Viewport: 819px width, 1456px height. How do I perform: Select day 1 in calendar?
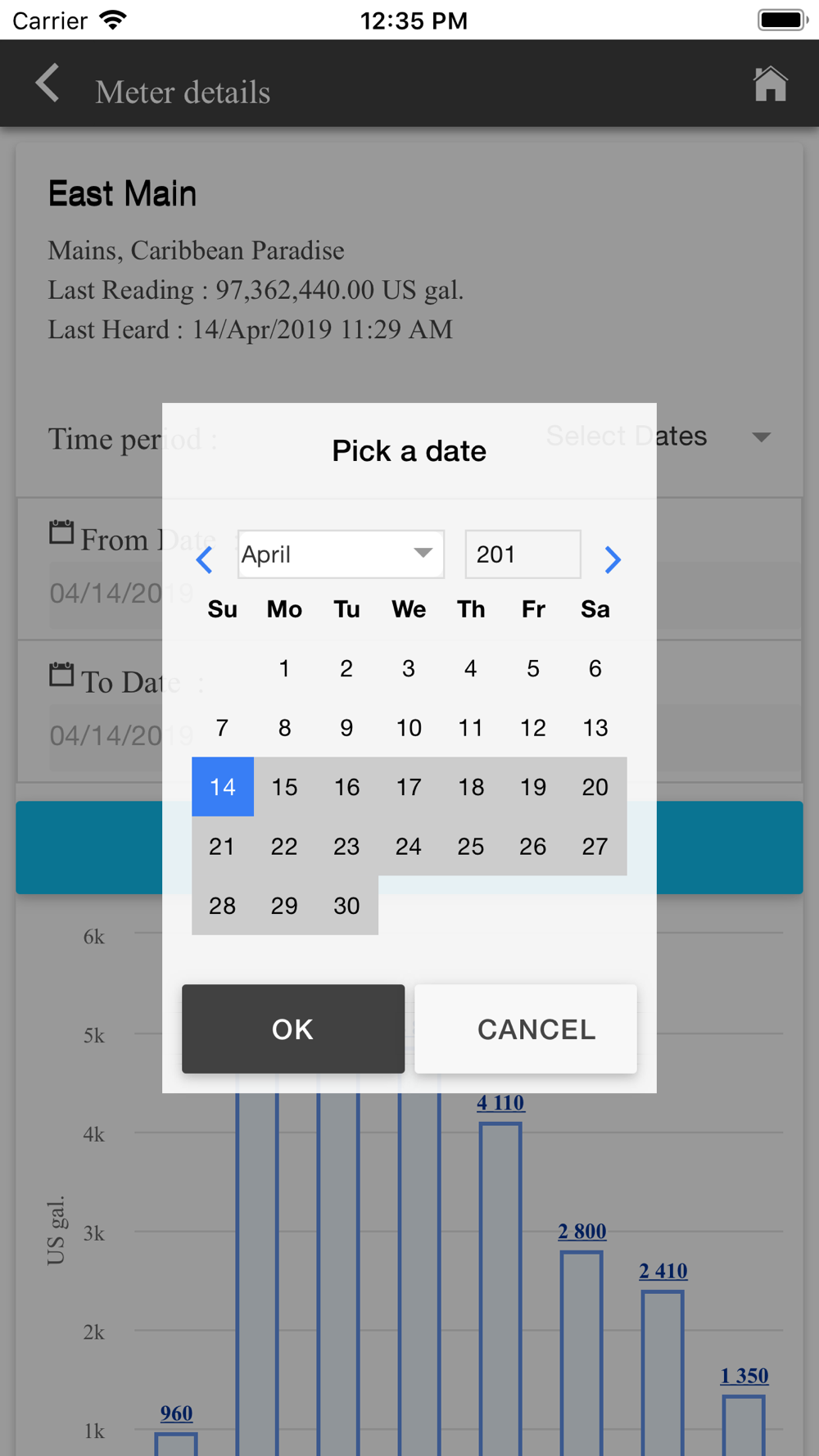[284, 669]
